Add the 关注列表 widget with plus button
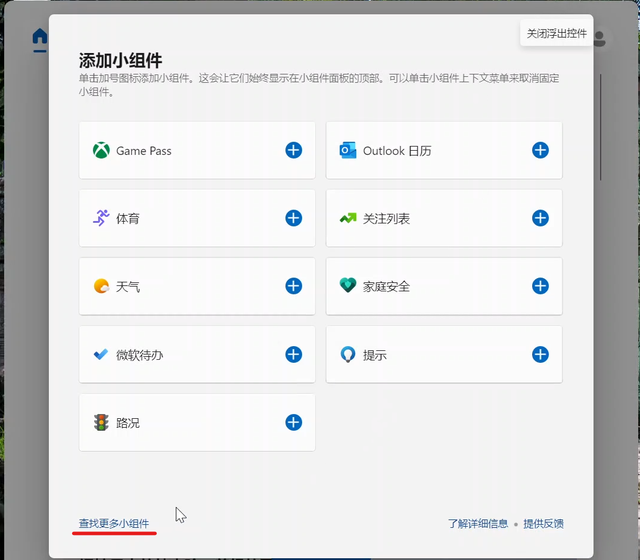This screenshot has width=640, height=560. [540, 218]
